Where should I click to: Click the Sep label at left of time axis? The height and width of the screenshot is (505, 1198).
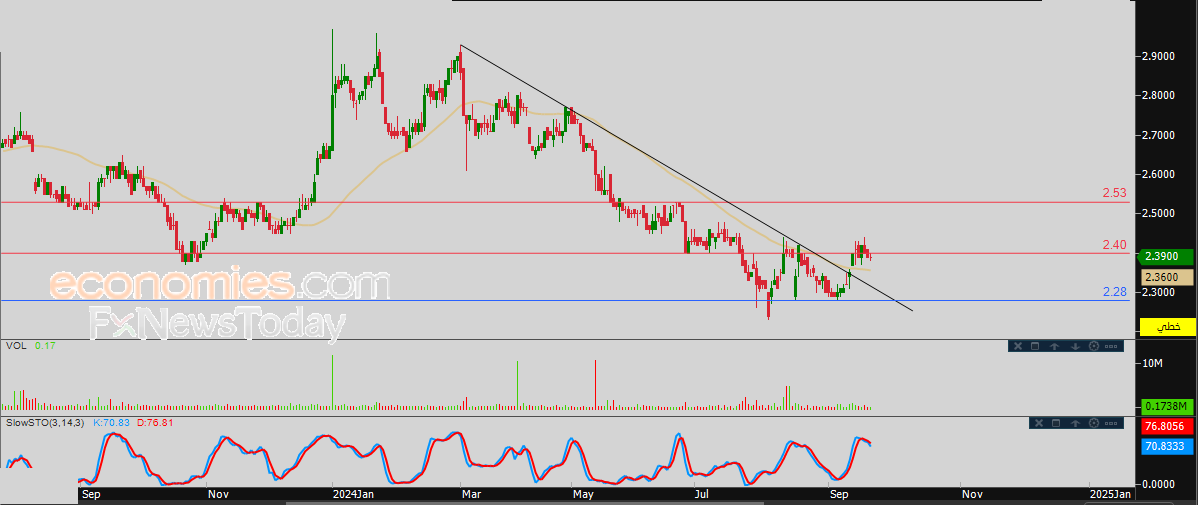pos(90,495)
